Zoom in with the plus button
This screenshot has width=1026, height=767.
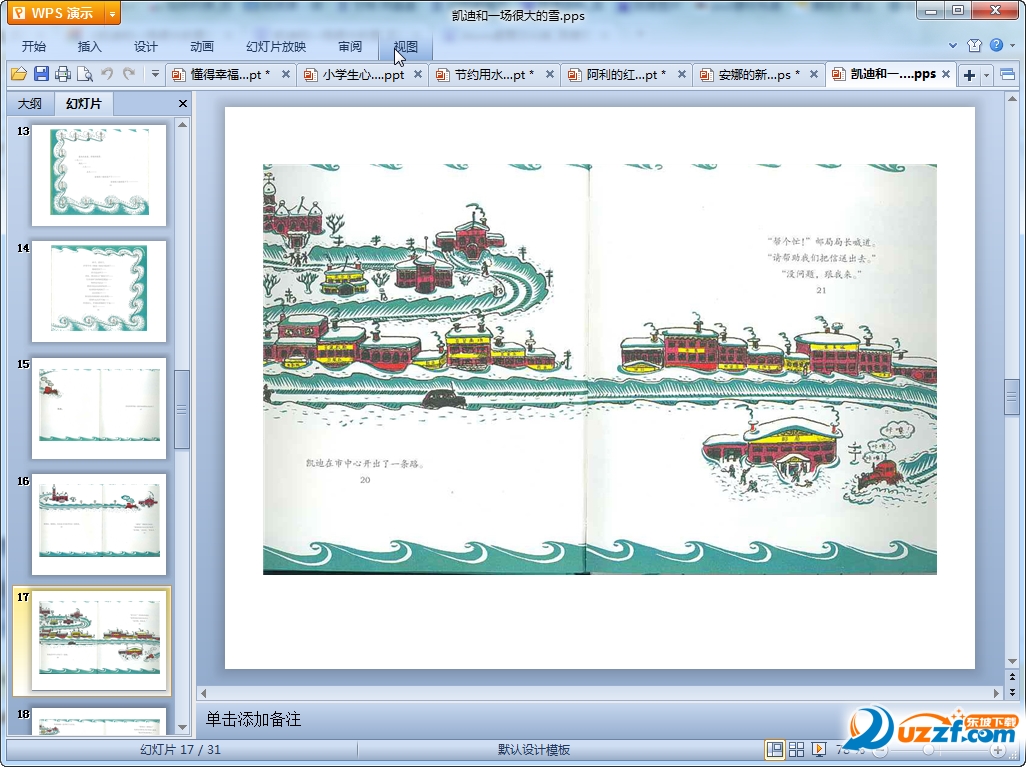coord(998,750)
